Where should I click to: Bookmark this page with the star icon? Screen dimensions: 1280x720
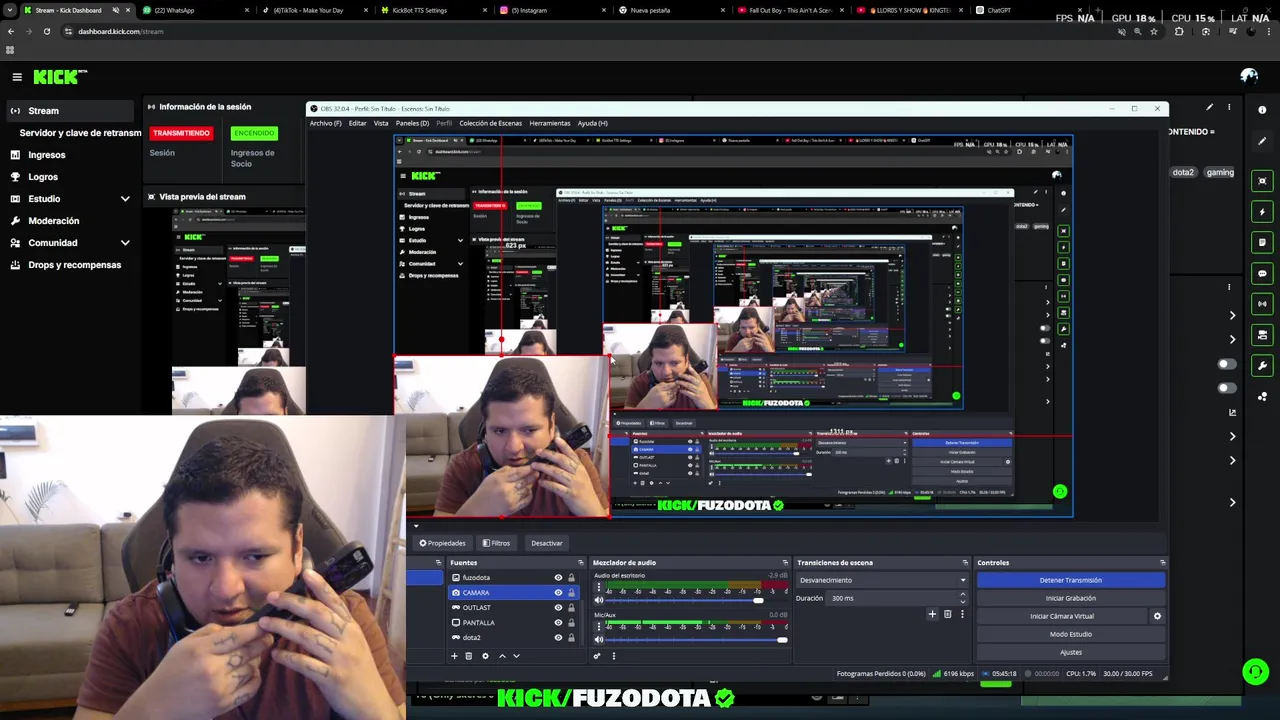(x=1154, y=31)
